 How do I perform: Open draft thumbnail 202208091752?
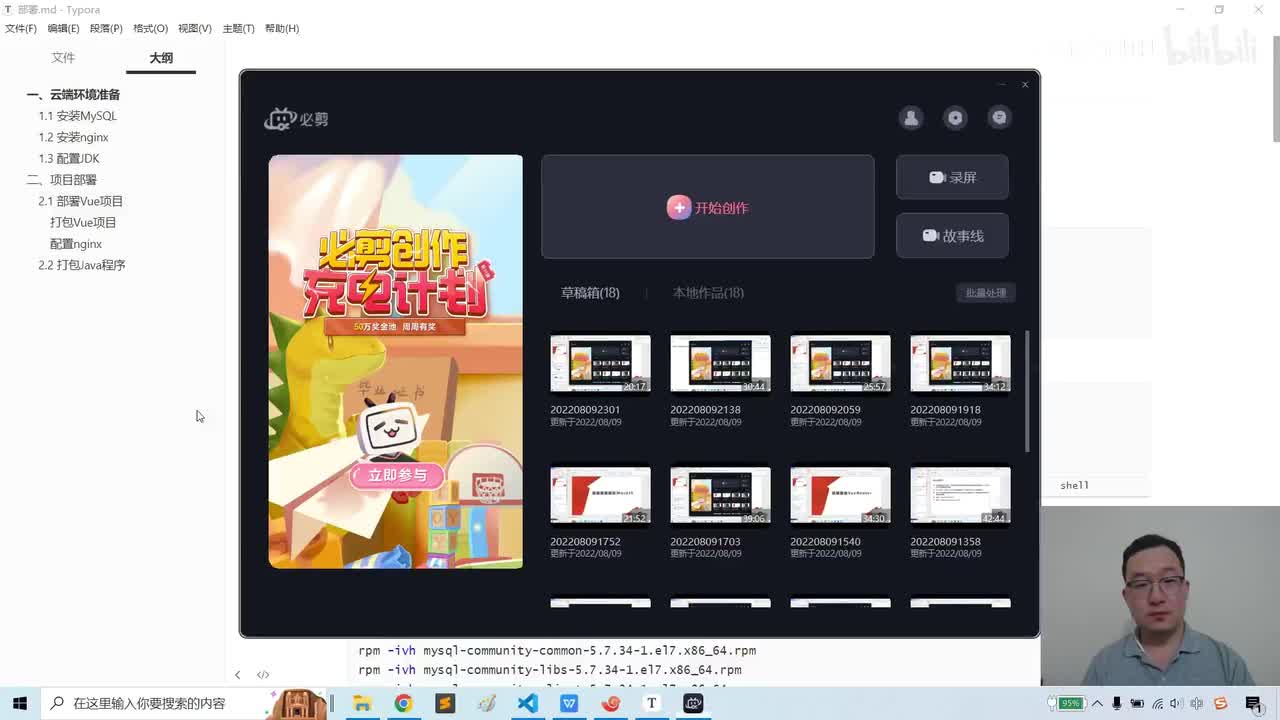tap(600, 496)
